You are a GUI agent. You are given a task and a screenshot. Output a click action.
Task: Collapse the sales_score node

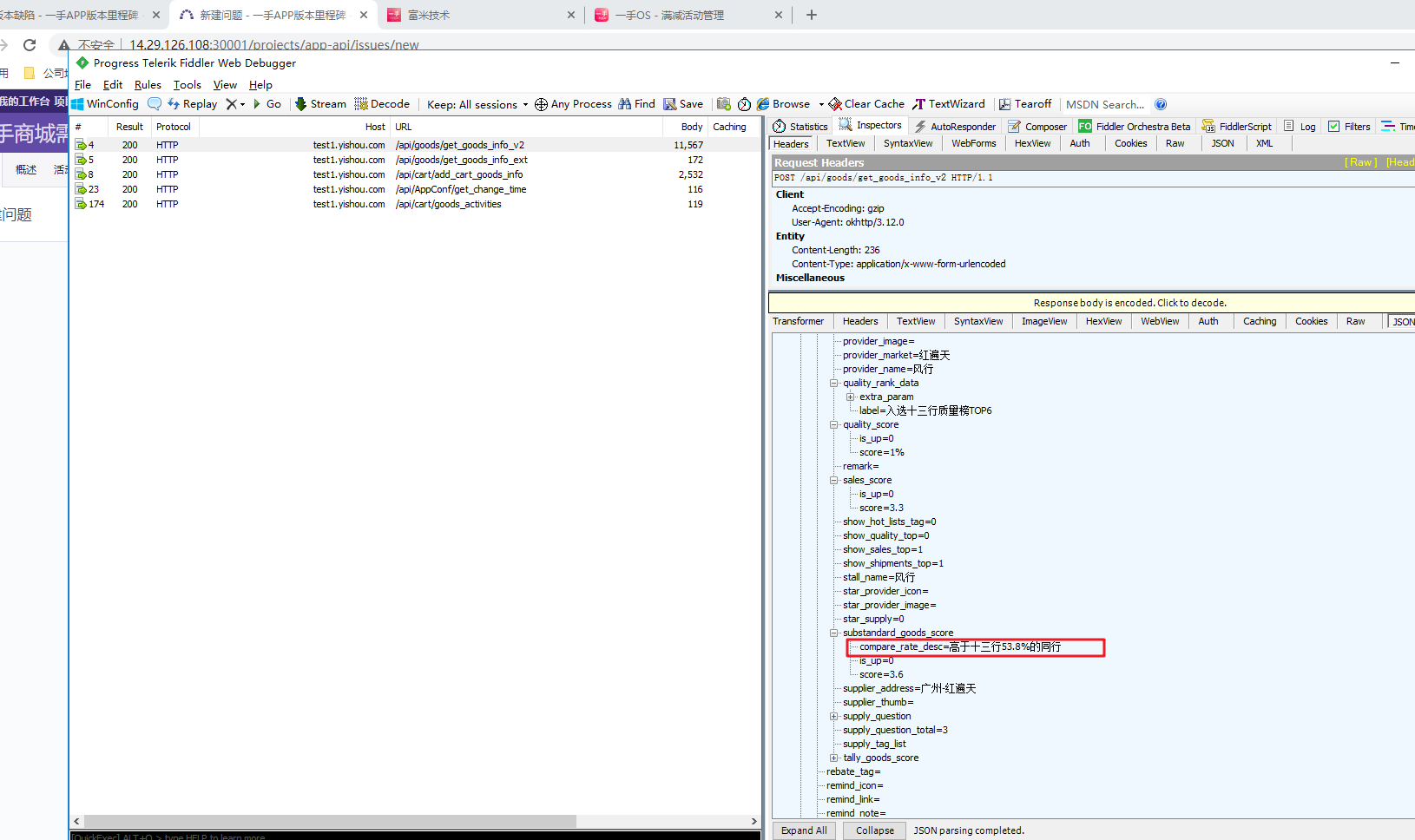[x=834, y=480]
